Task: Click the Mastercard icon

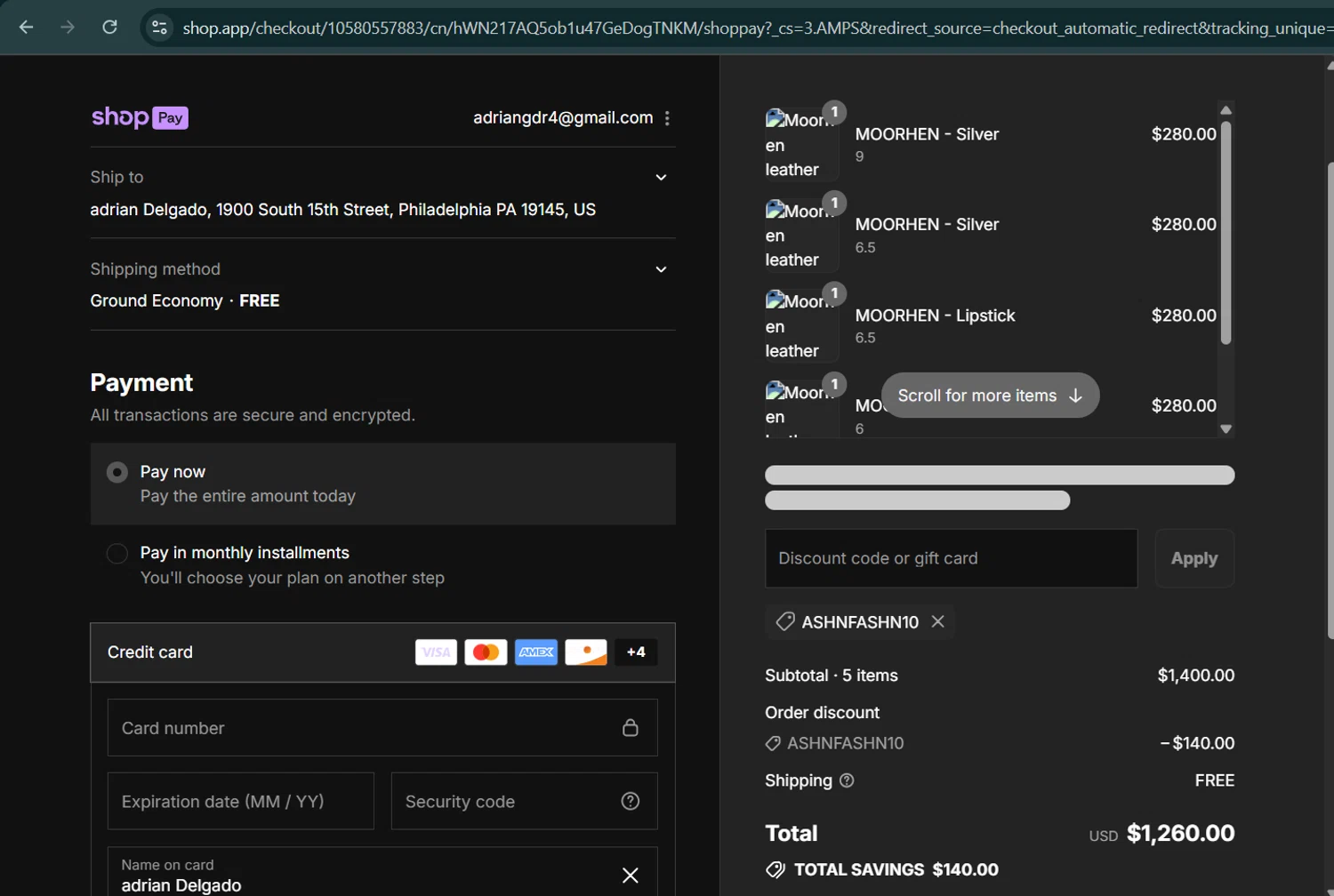Action: 486,652
